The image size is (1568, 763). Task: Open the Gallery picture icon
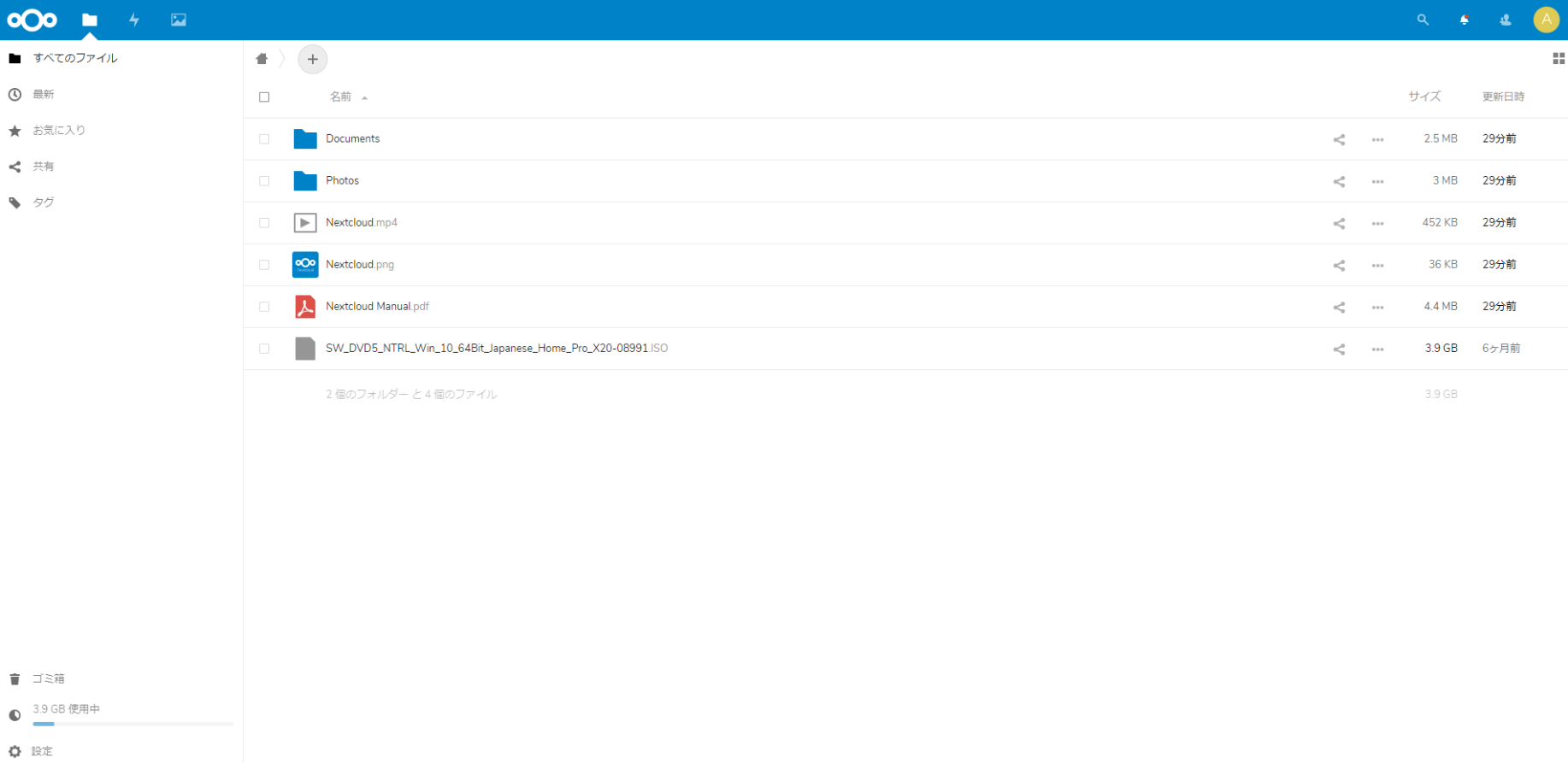[179, 20]
